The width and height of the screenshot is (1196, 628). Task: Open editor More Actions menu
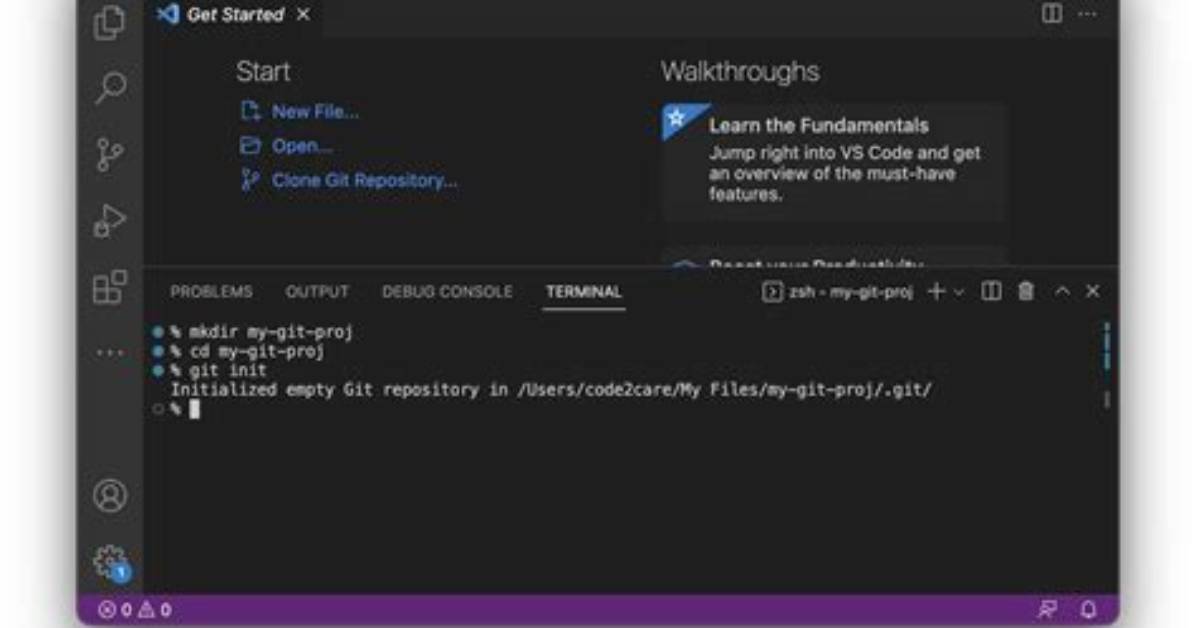[x=1088, y=14]
